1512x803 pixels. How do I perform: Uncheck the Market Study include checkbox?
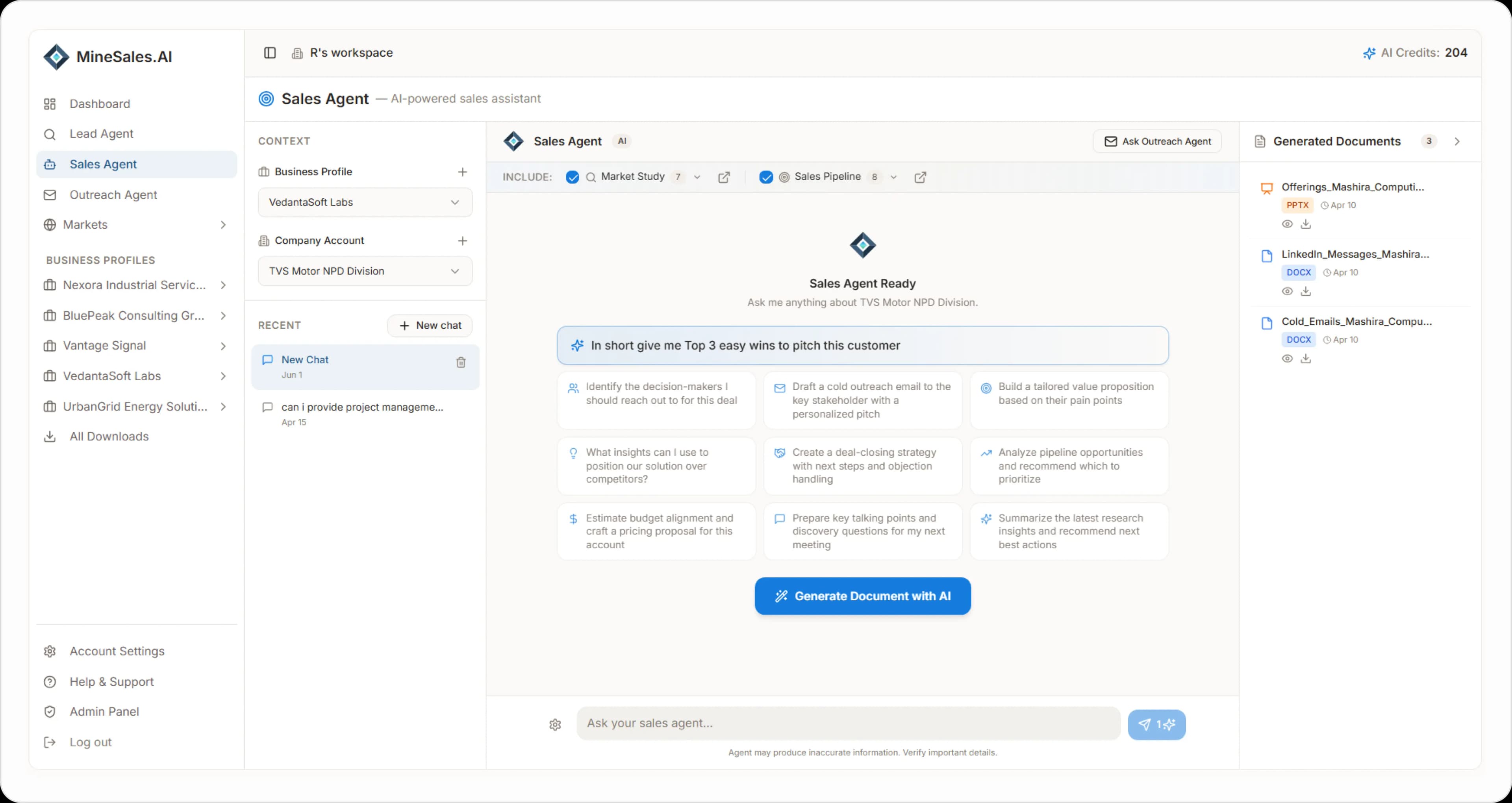[x=572, y=177]
